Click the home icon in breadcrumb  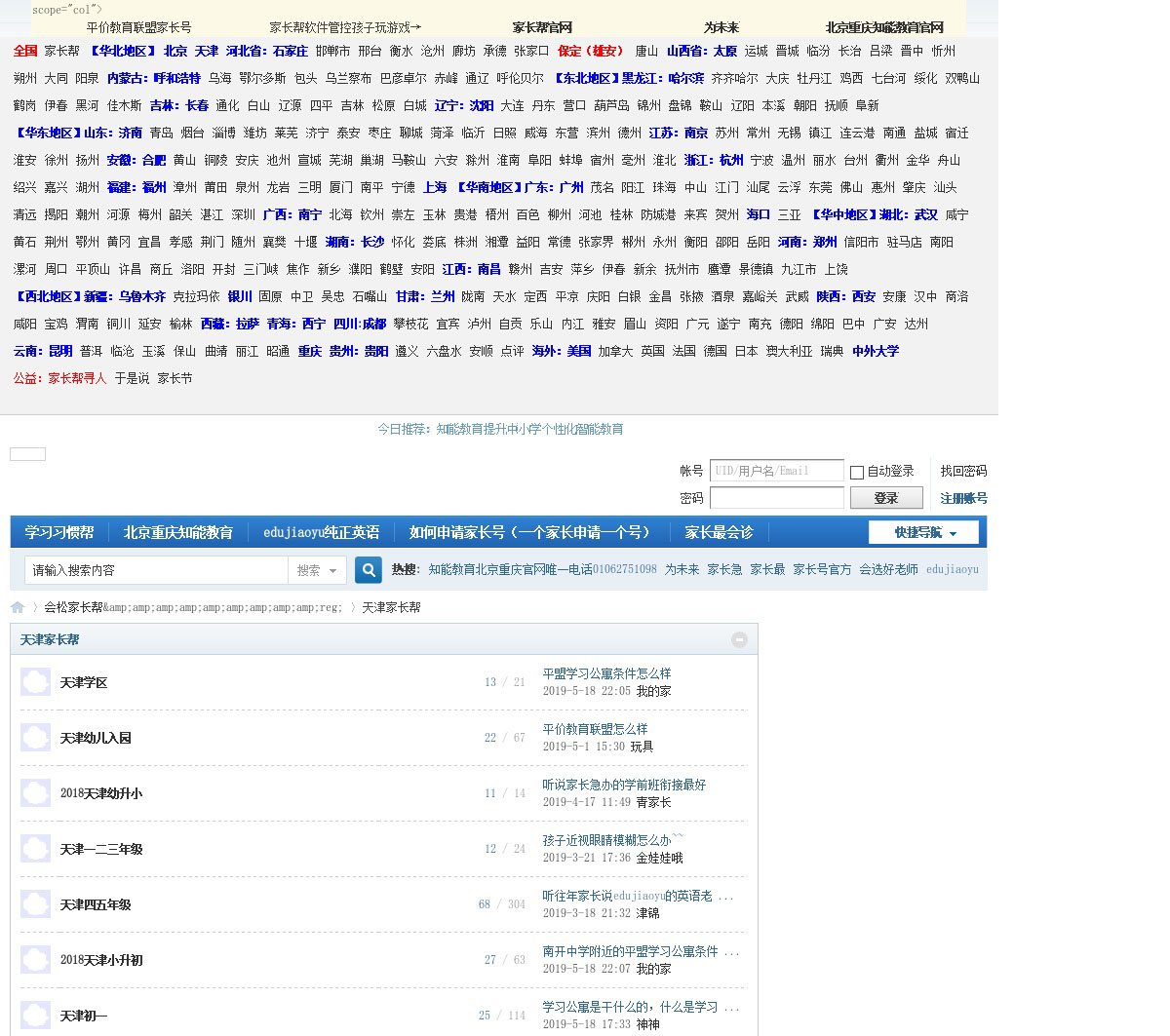[x=18, y=607]
